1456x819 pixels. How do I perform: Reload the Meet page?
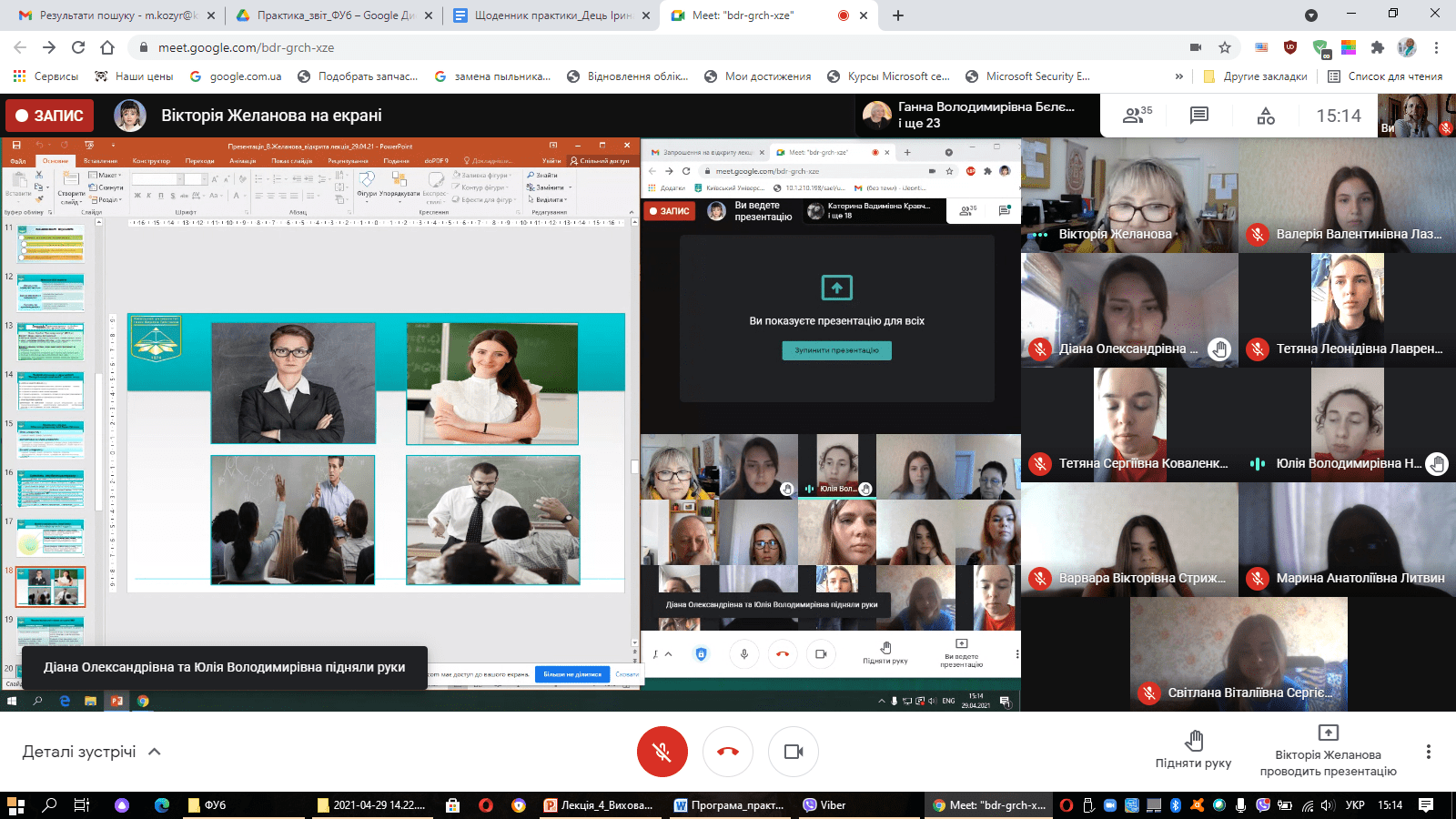(x=78, y=47)
